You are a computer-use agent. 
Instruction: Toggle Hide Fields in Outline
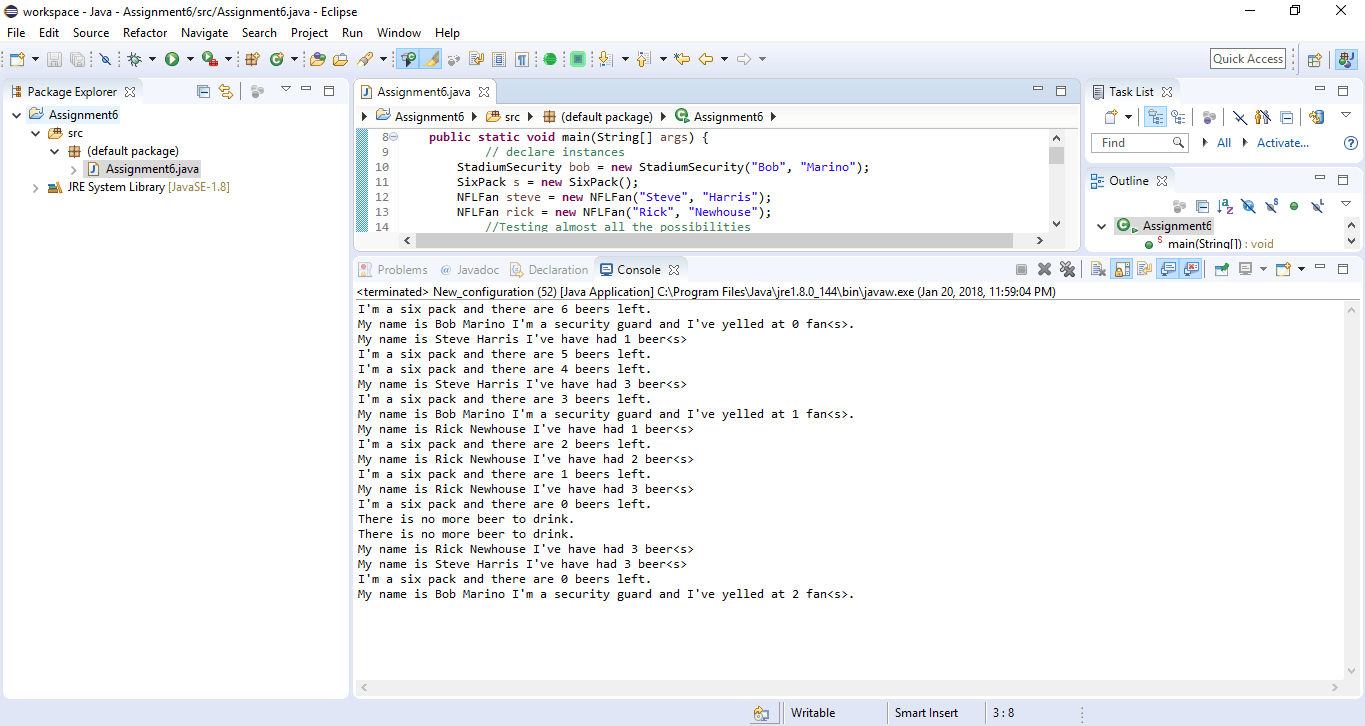pos(1248,206)
